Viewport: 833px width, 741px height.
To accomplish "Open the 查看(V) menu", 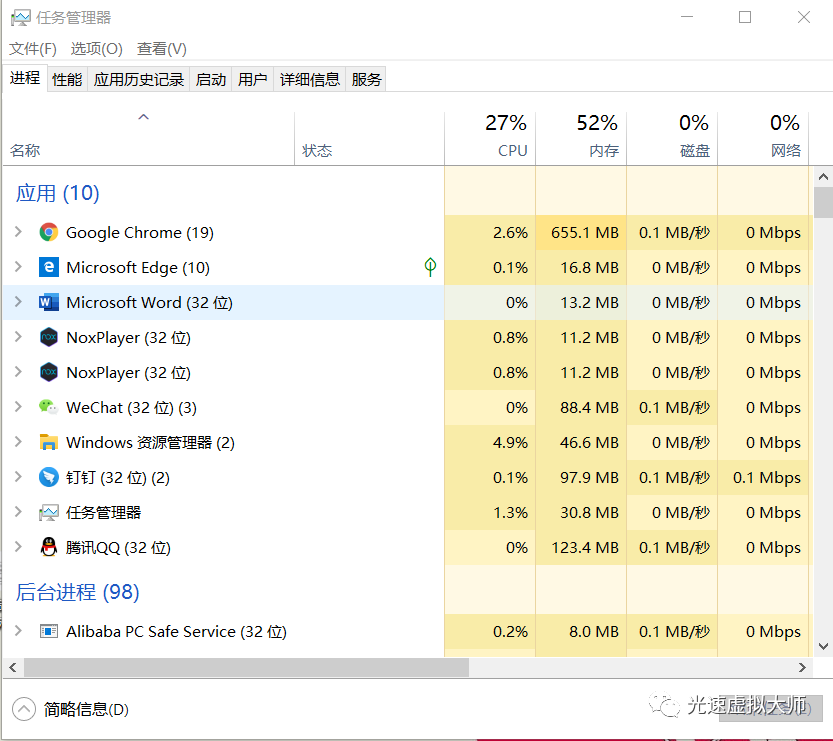I will coord(162,49).
